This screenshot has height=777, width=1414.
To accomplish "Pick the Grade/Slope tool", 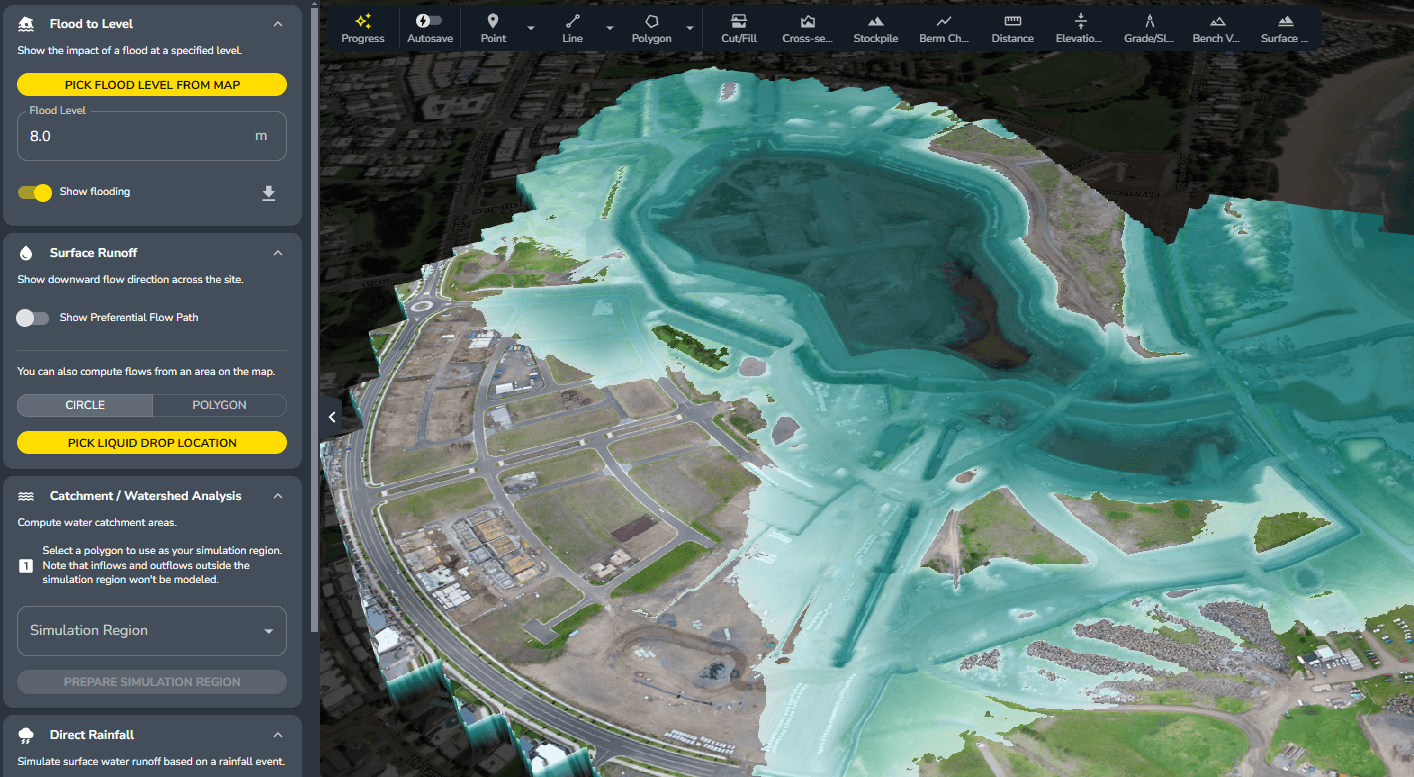I will [1148, 28].
